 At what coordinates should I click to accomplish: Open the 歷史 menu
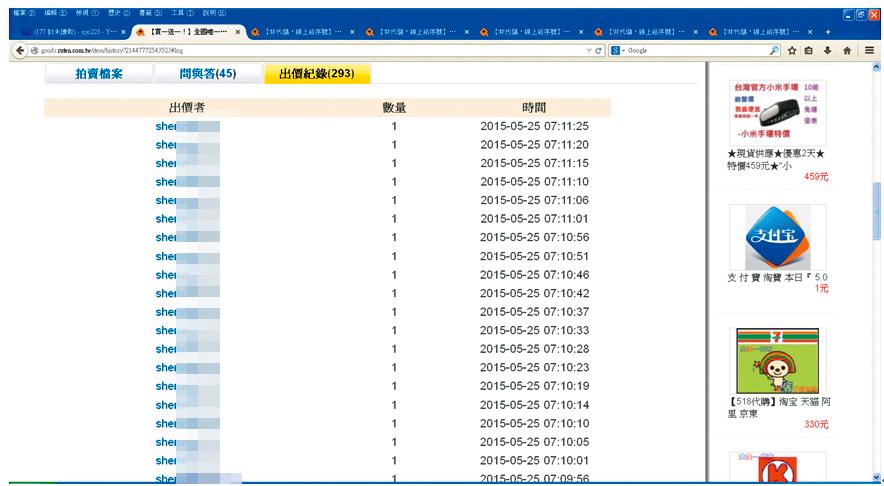(x=119, y=12)
